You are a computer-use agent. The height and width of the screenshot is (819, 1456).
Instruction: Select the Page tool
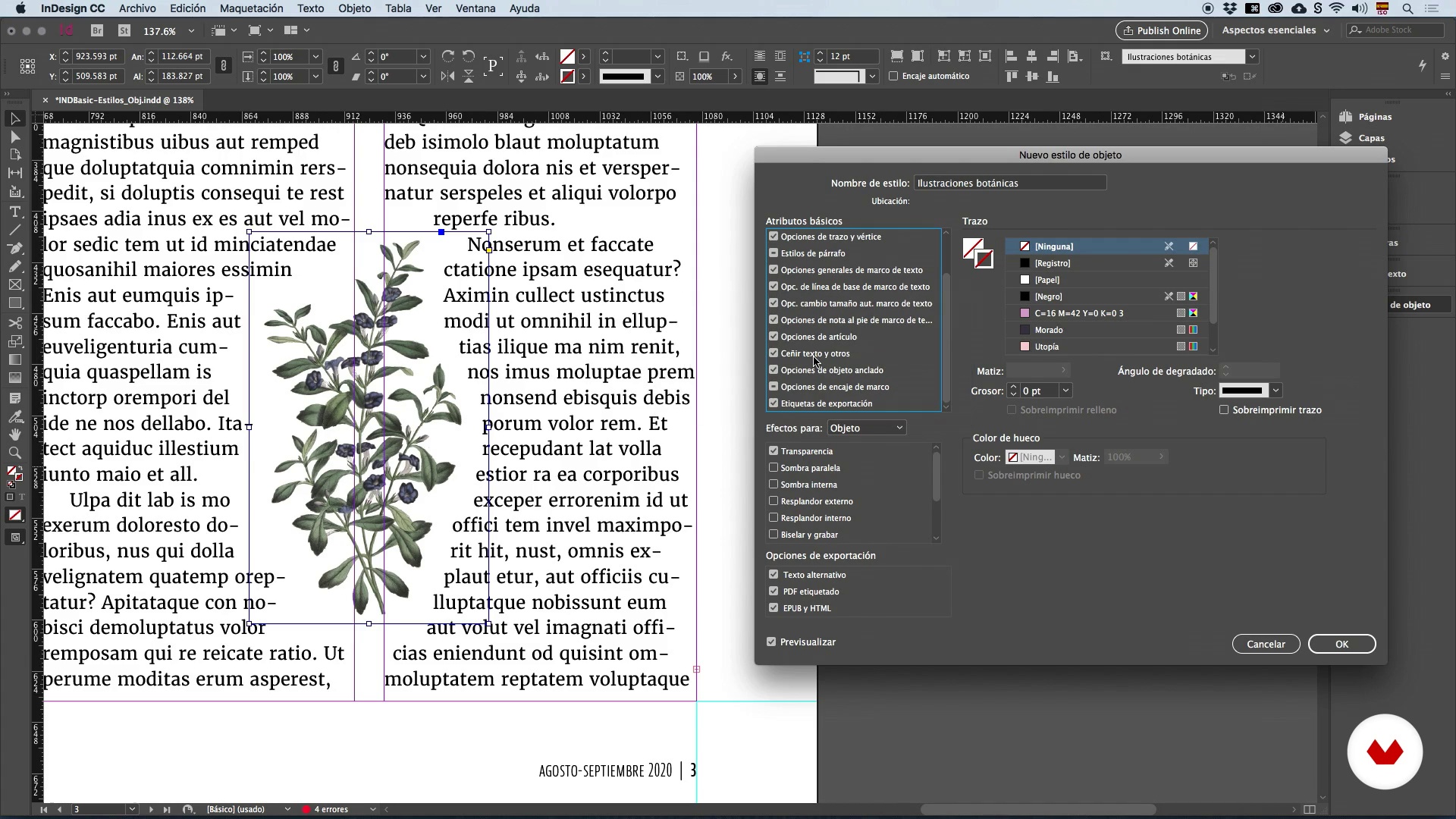coord(14,155)
